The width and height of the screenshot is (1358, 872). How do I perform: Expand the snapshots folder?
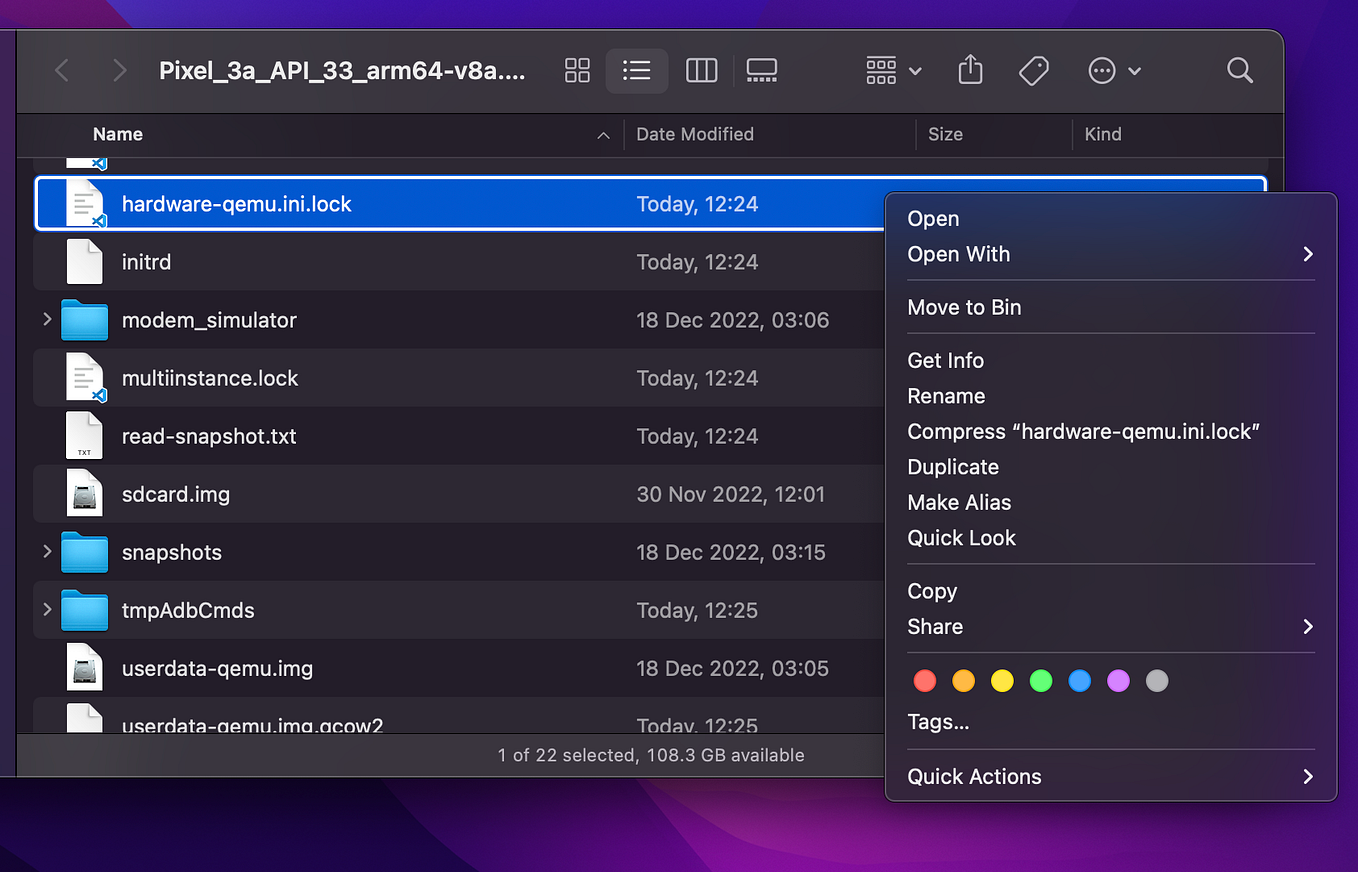[x=45, y=552]
